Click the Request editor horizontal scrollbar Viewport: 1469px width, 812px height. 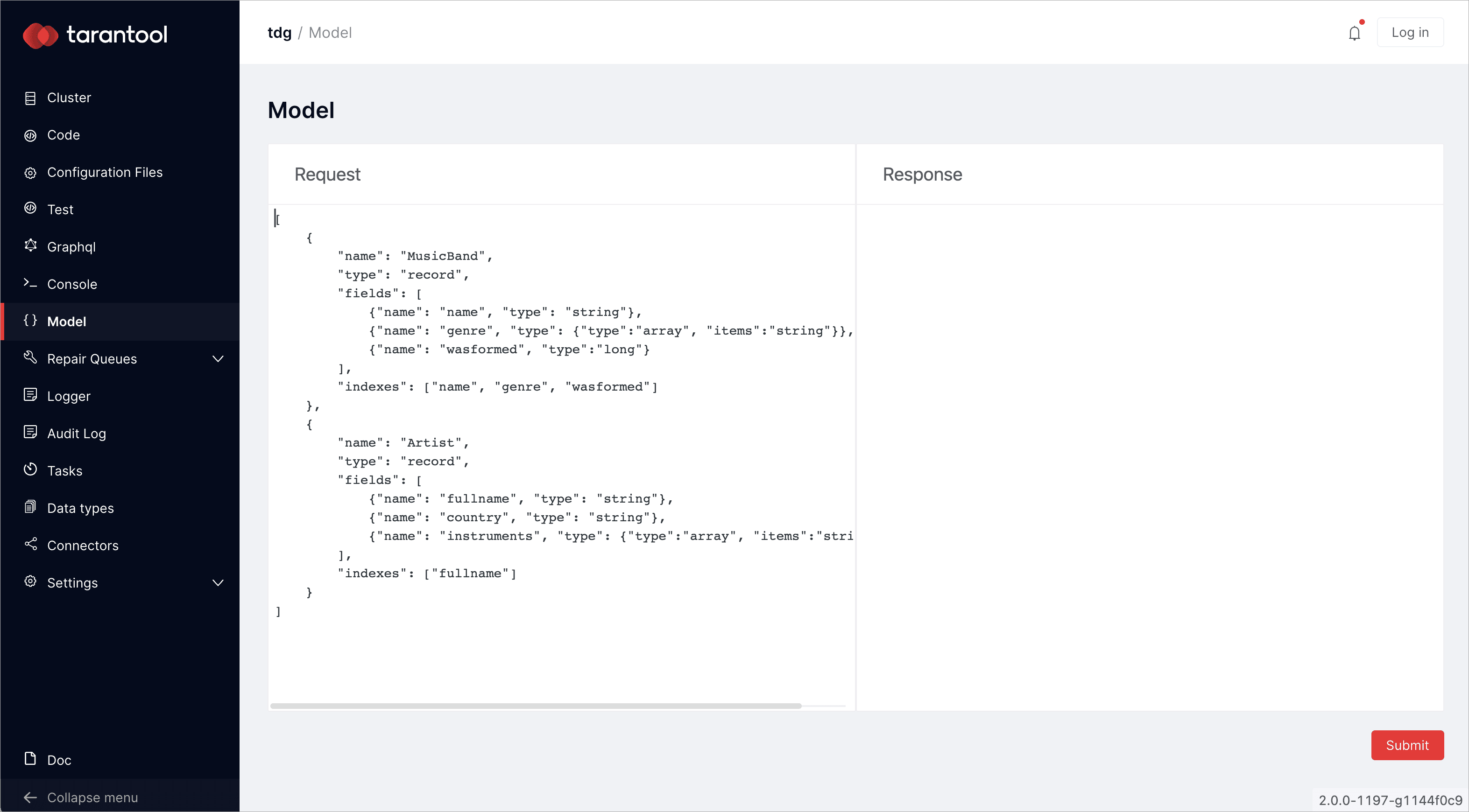click(x=536, y=706)
